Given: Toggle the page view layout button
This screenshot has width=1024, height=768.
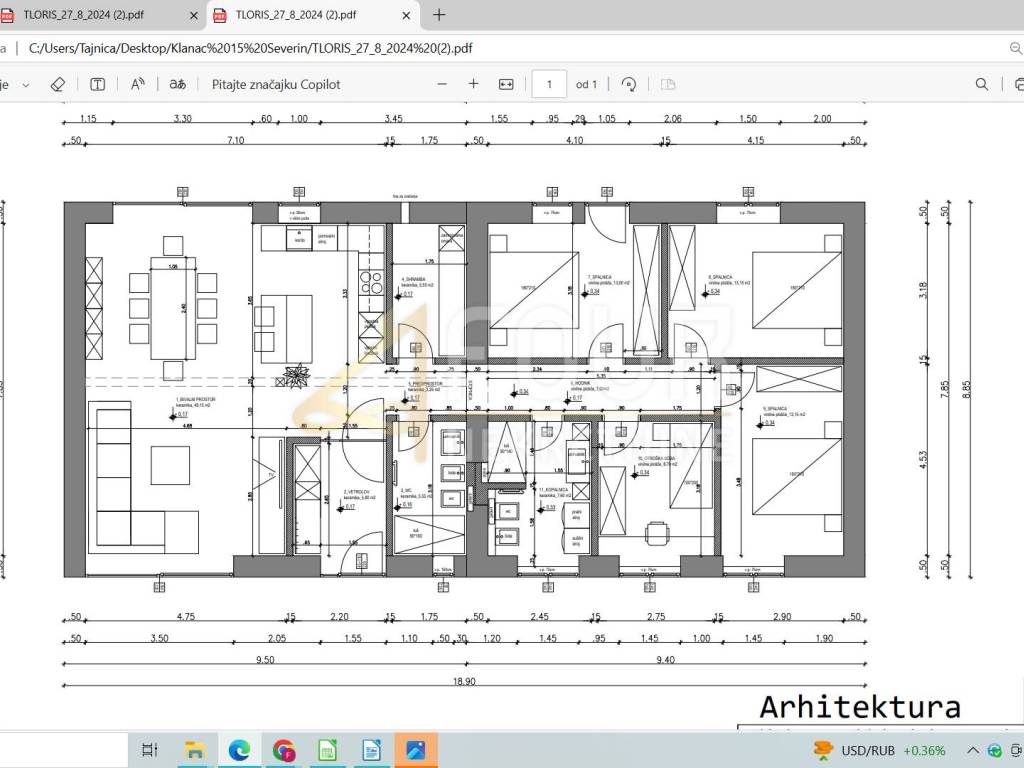Looking at the screenshot, I should pyautogui.click(x=668, y=84).
